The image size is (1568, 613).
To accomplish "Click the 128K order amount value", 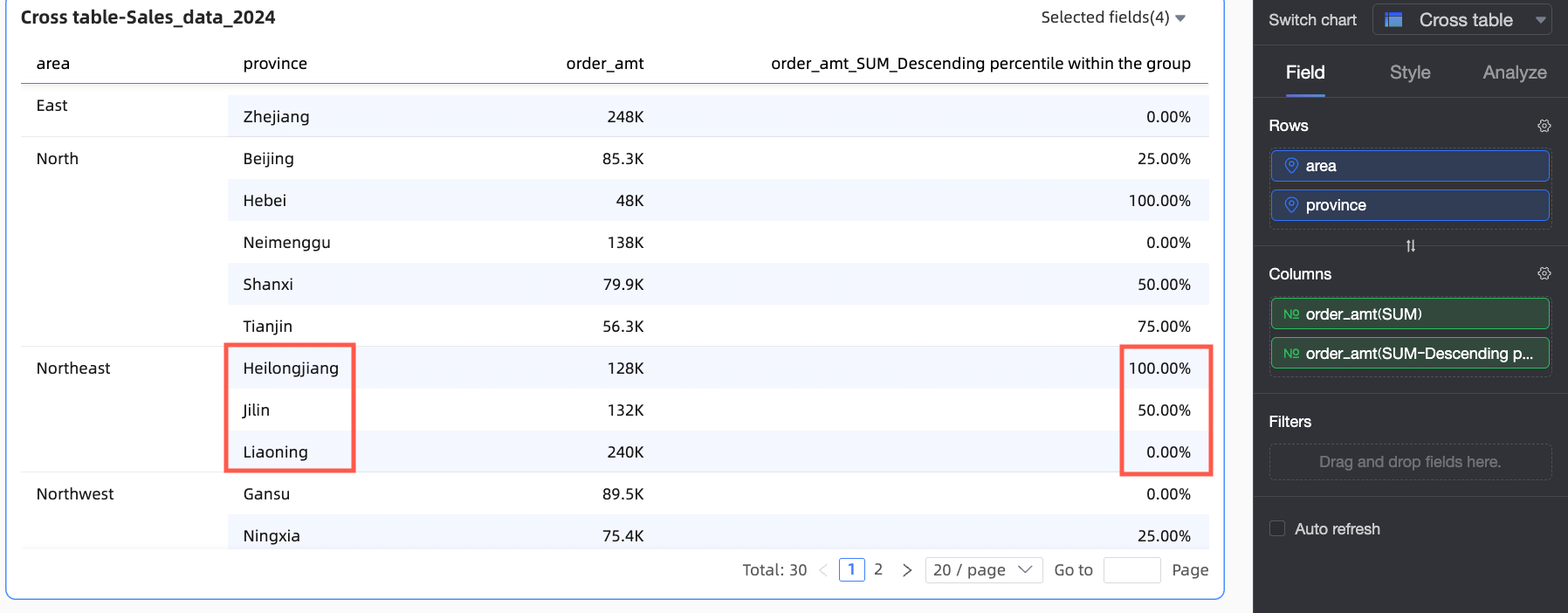I will (625, 368).
